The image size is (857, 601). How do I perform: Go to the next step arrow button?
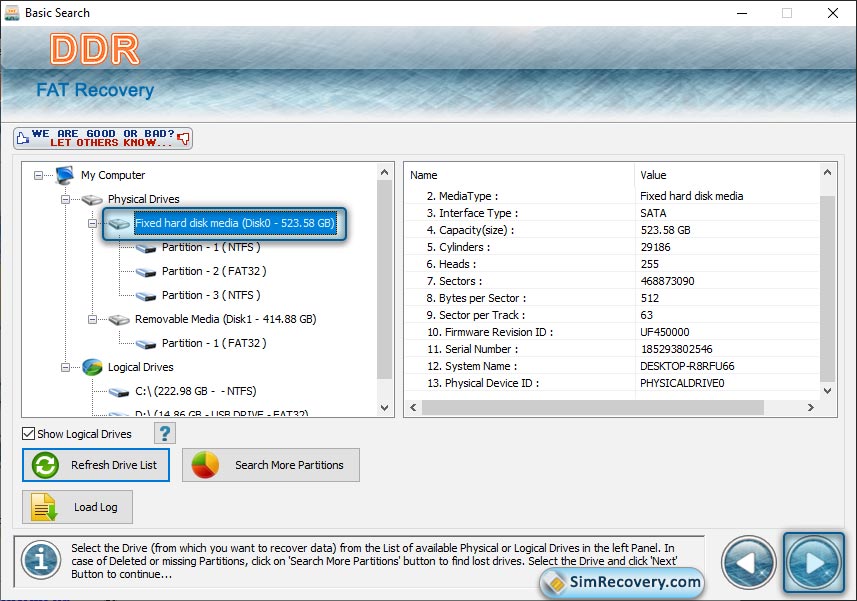pos(814,563)
